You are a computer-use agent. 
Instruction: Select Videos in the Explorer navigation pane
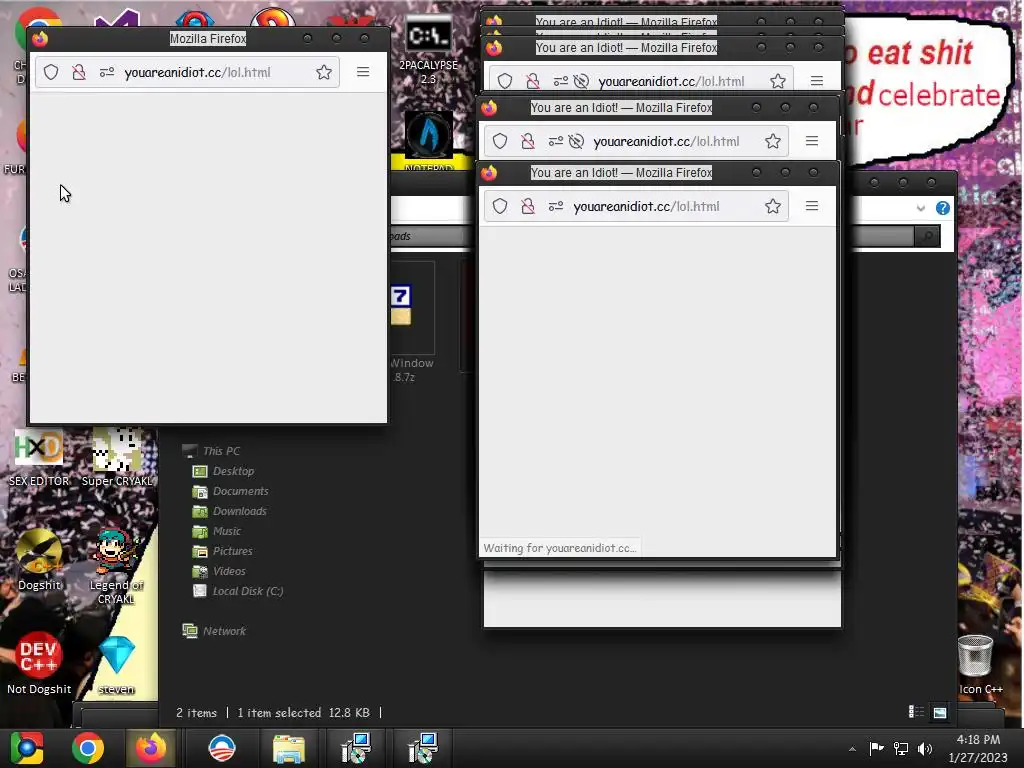coord(219,571)
